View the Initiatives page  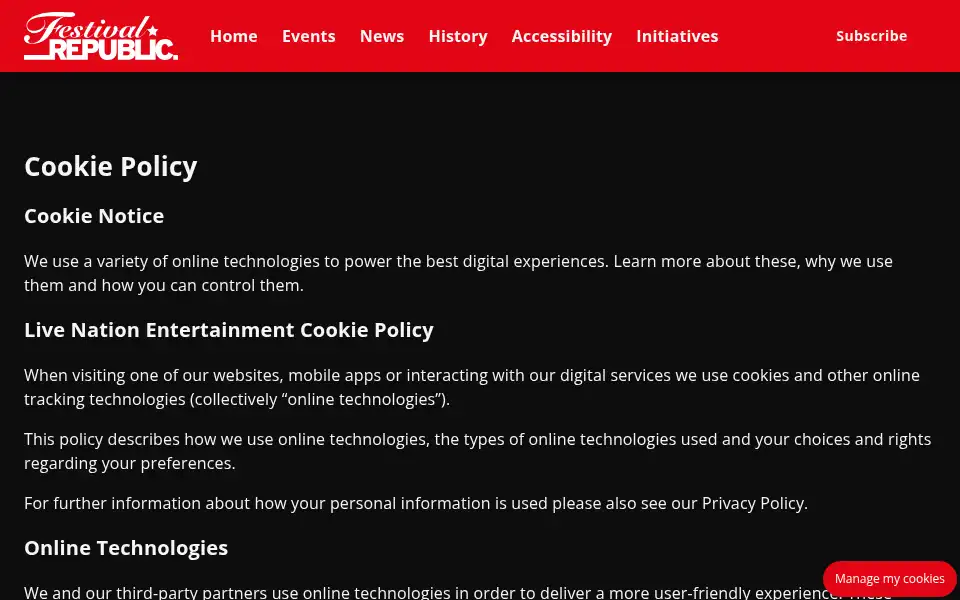(x=677, y=36)
